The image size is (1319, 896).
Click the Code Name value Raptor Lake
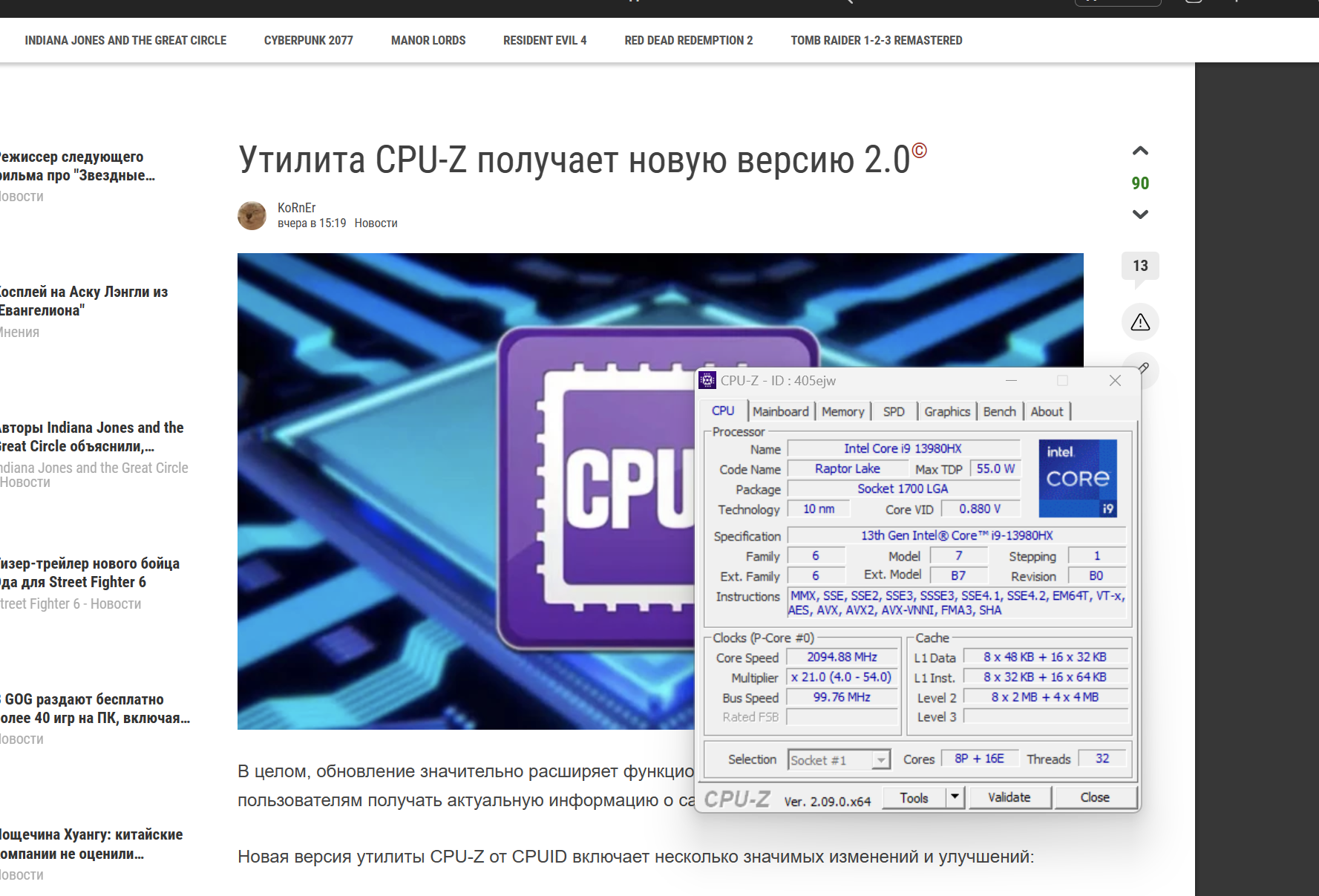tap(848, 468)
